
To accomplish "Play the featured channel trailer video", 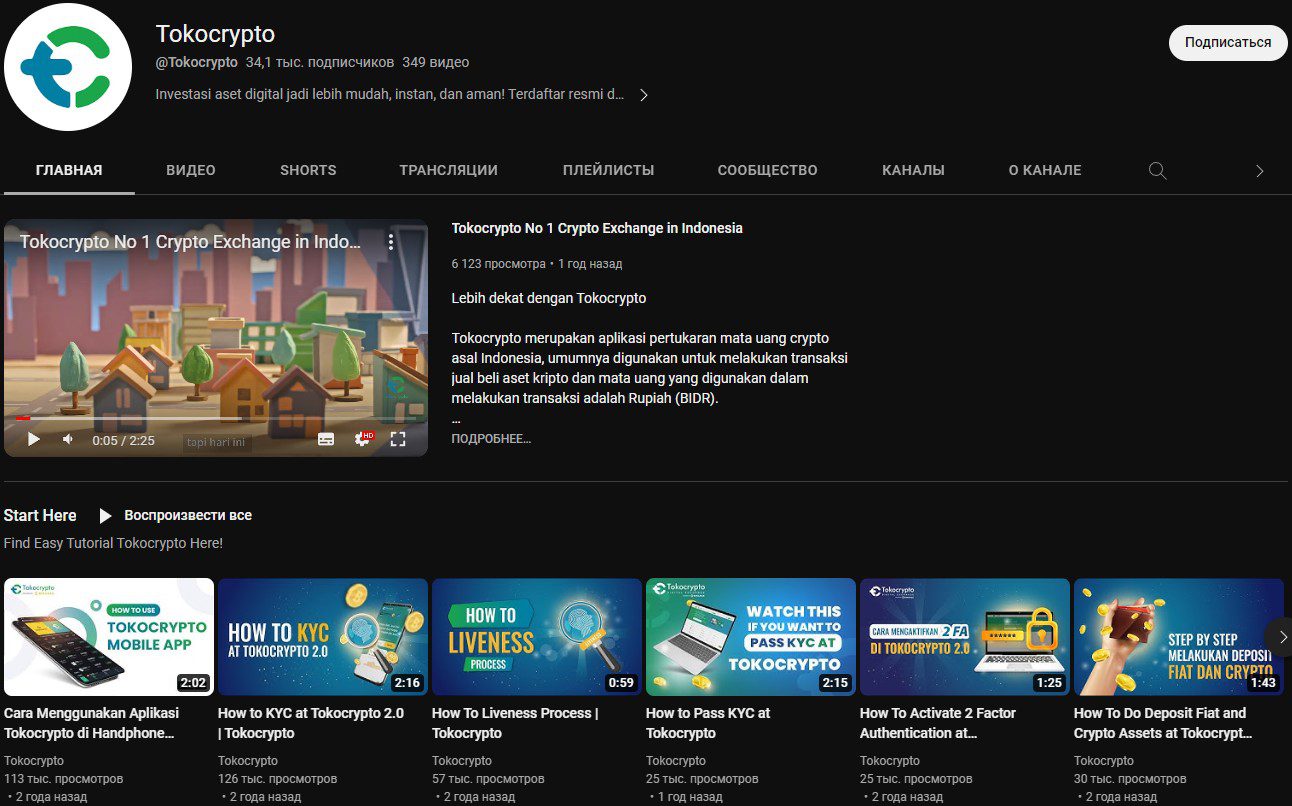I will (34, 439).
